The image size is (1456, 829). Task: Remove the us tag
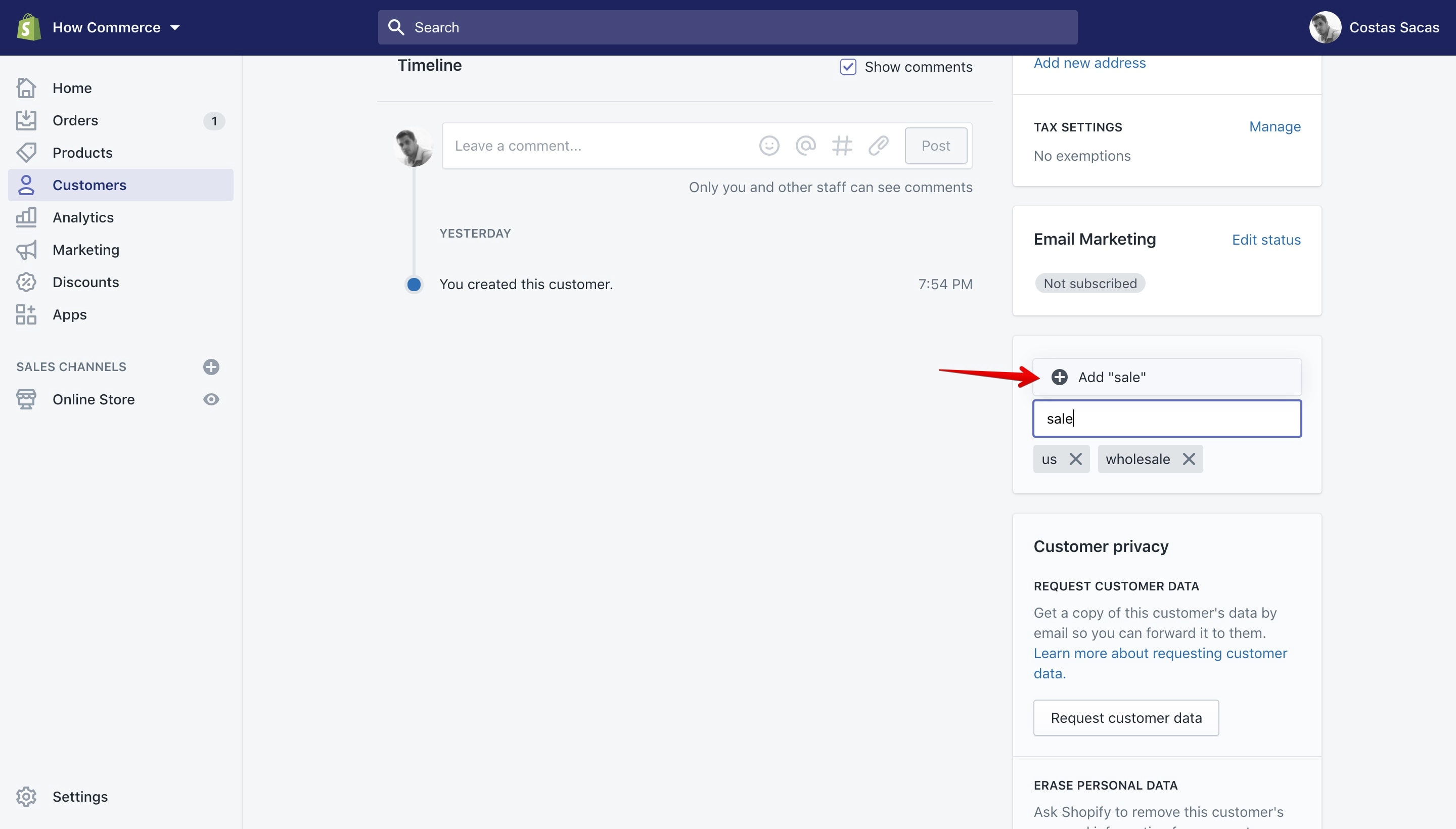coord(1076,459)
